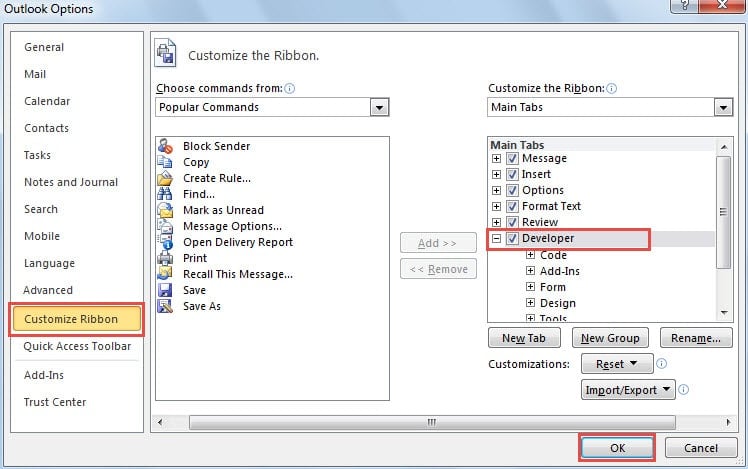Screen dimensions: 748x469
Task: Collapse the Developer tree node
Action: point(496,238)
